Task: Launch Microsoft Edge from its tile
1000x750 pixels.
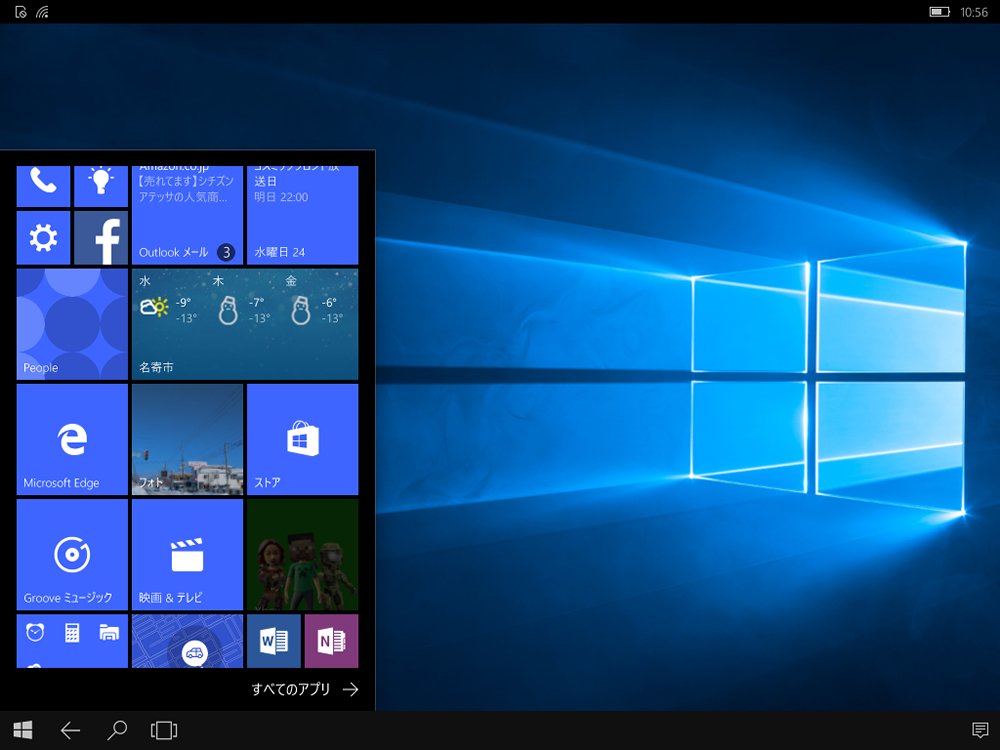Action: pyautogui.click(x=72, y=439)
